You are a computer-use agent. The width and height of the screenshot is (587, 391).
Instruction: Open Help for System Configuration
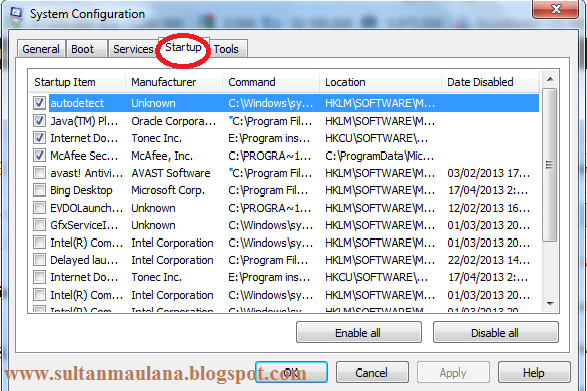coord(534,372)
